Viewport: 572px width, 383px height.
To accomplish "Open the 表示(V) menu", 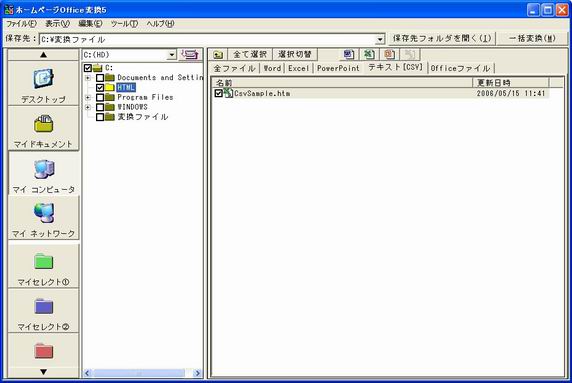I will pyautogui.click(x=57, y=24).
